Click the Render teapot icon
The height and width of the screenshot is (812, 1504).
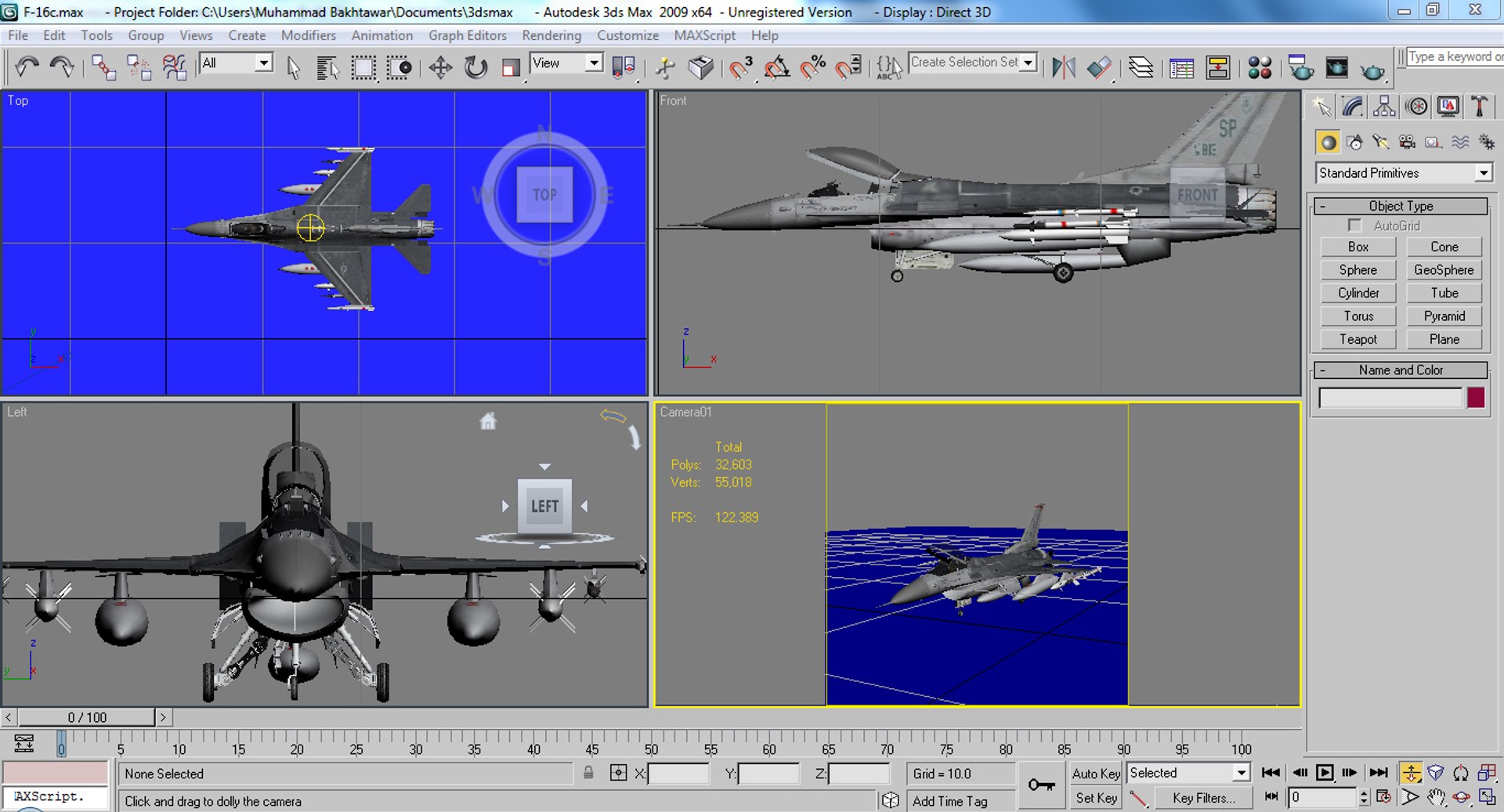point(1372,70)
